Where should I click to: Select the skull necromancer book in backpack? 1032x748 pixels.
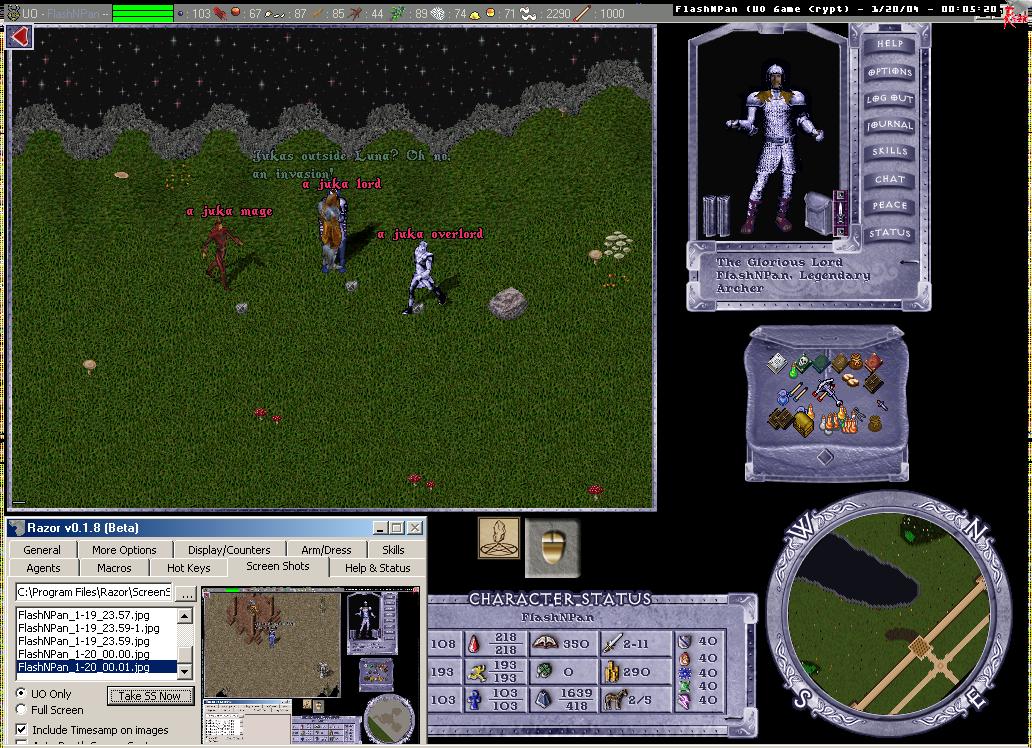pos(803,363)
